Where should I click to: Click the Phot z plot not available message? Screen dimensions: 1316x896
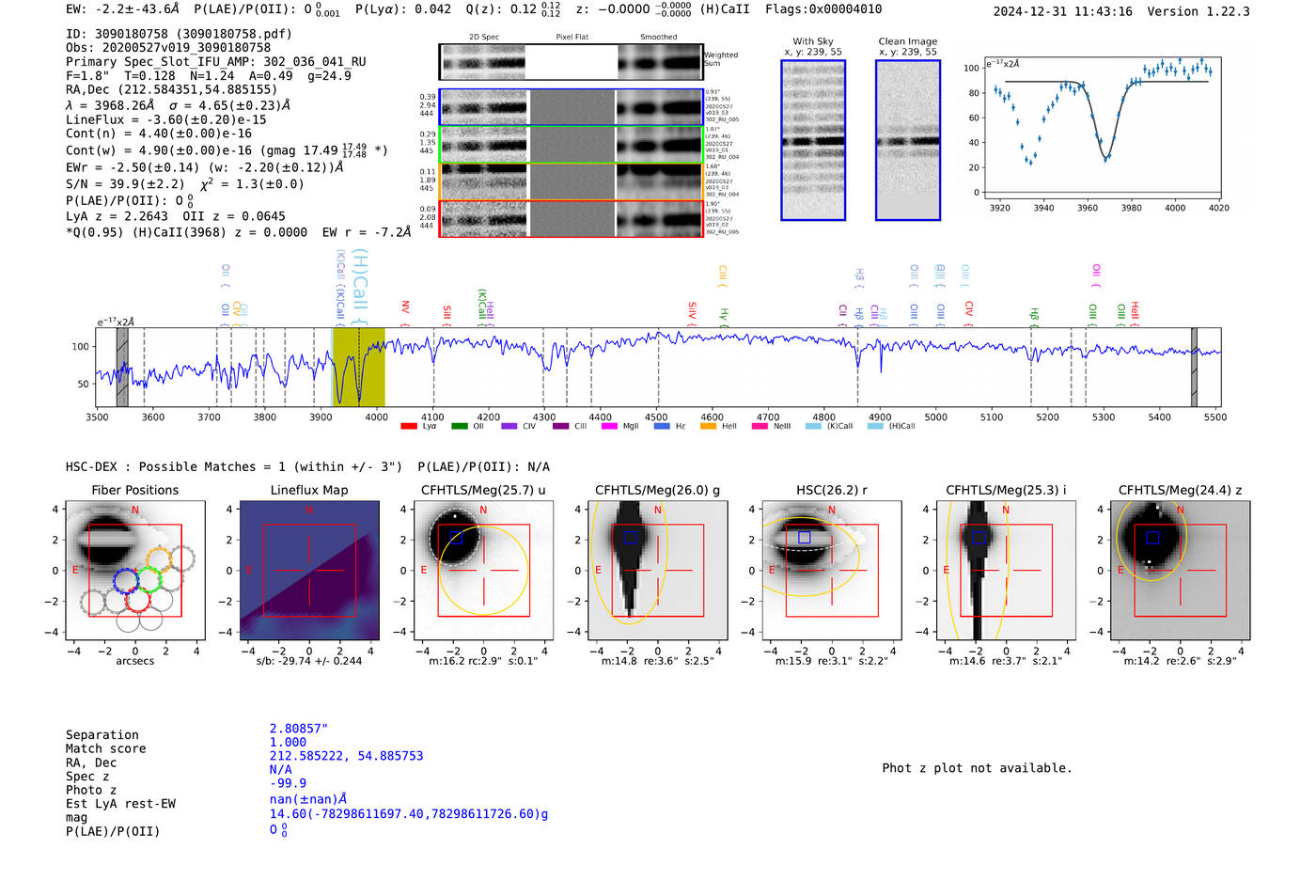977,768
